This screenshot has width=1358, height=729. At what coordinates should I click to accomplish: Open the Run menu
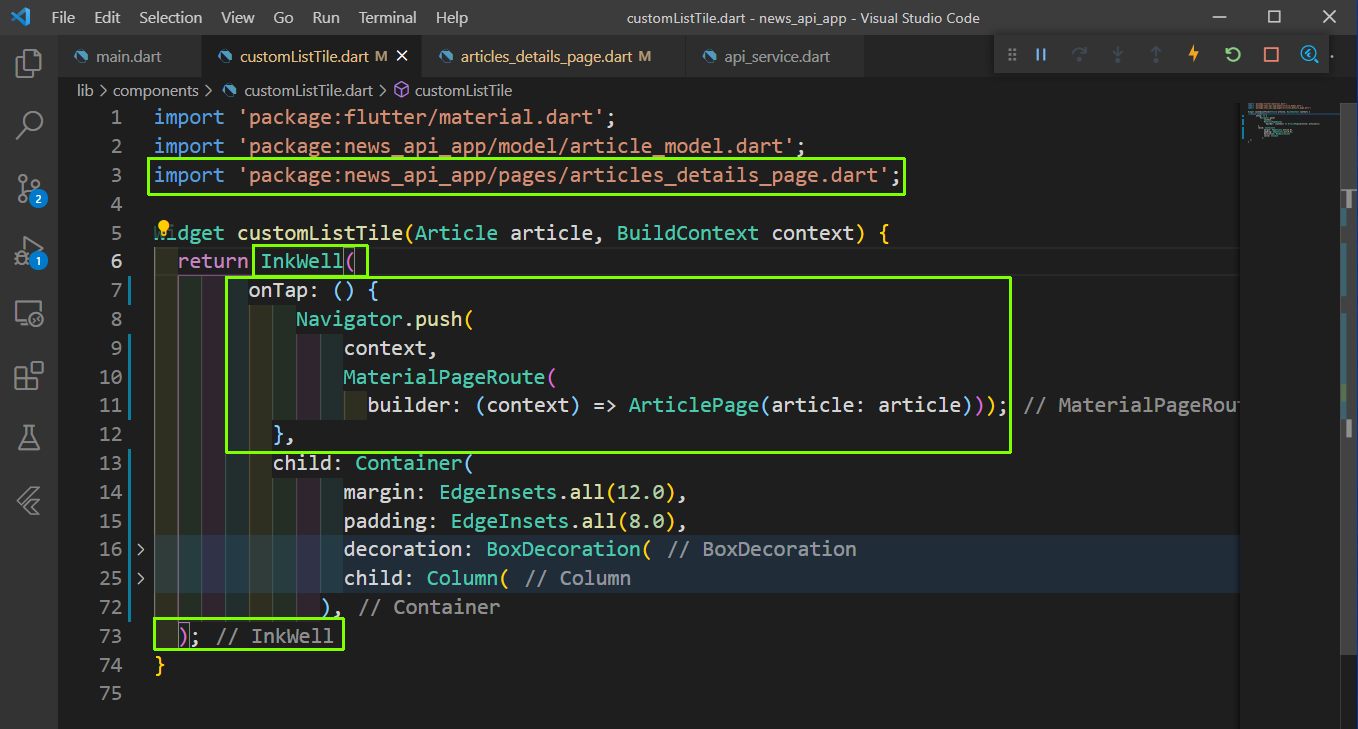tap(326, 18)
